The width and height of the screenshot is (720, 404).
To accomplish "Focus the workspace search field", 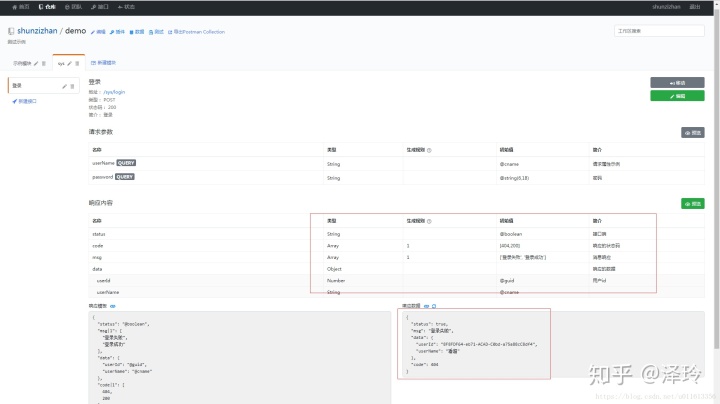I will pos(659,31).
